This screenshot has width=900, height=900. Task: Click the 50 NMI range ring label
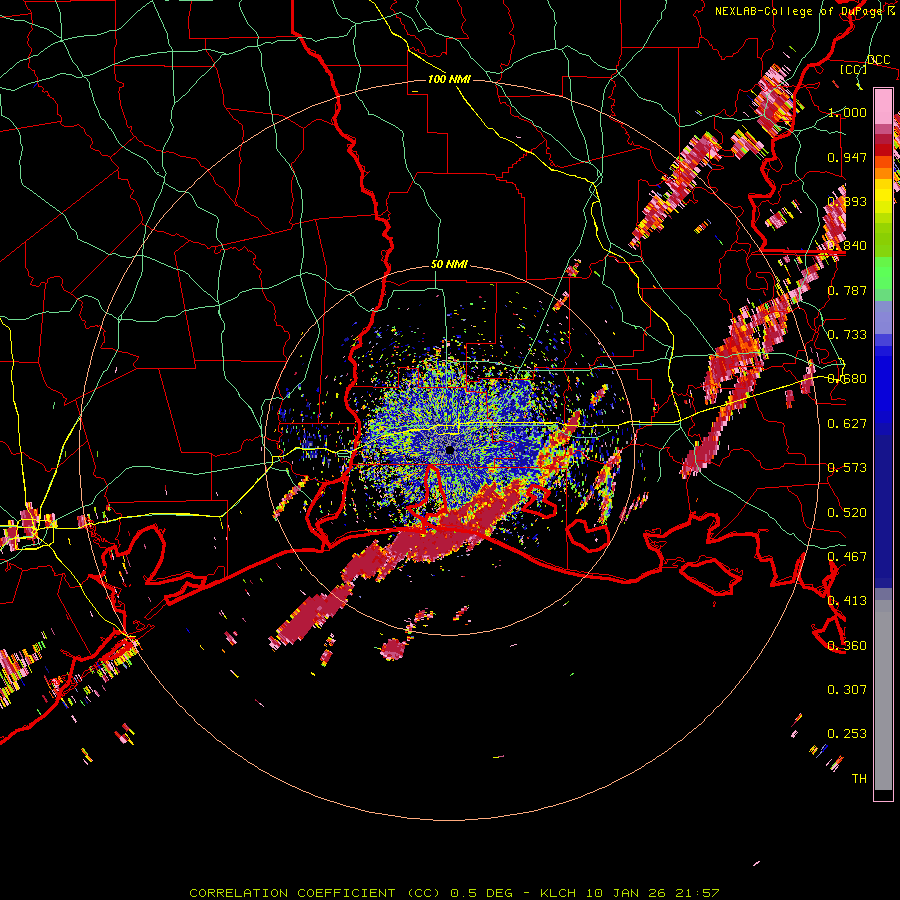[x=449, y=265]
